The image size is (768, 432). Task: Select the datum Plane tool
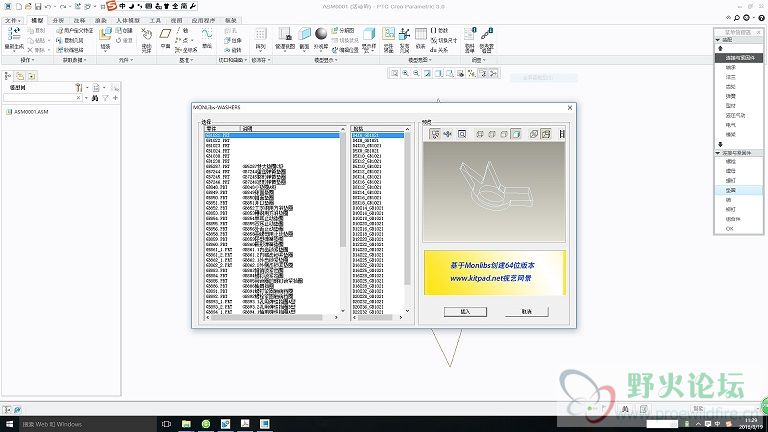[166, 34]
